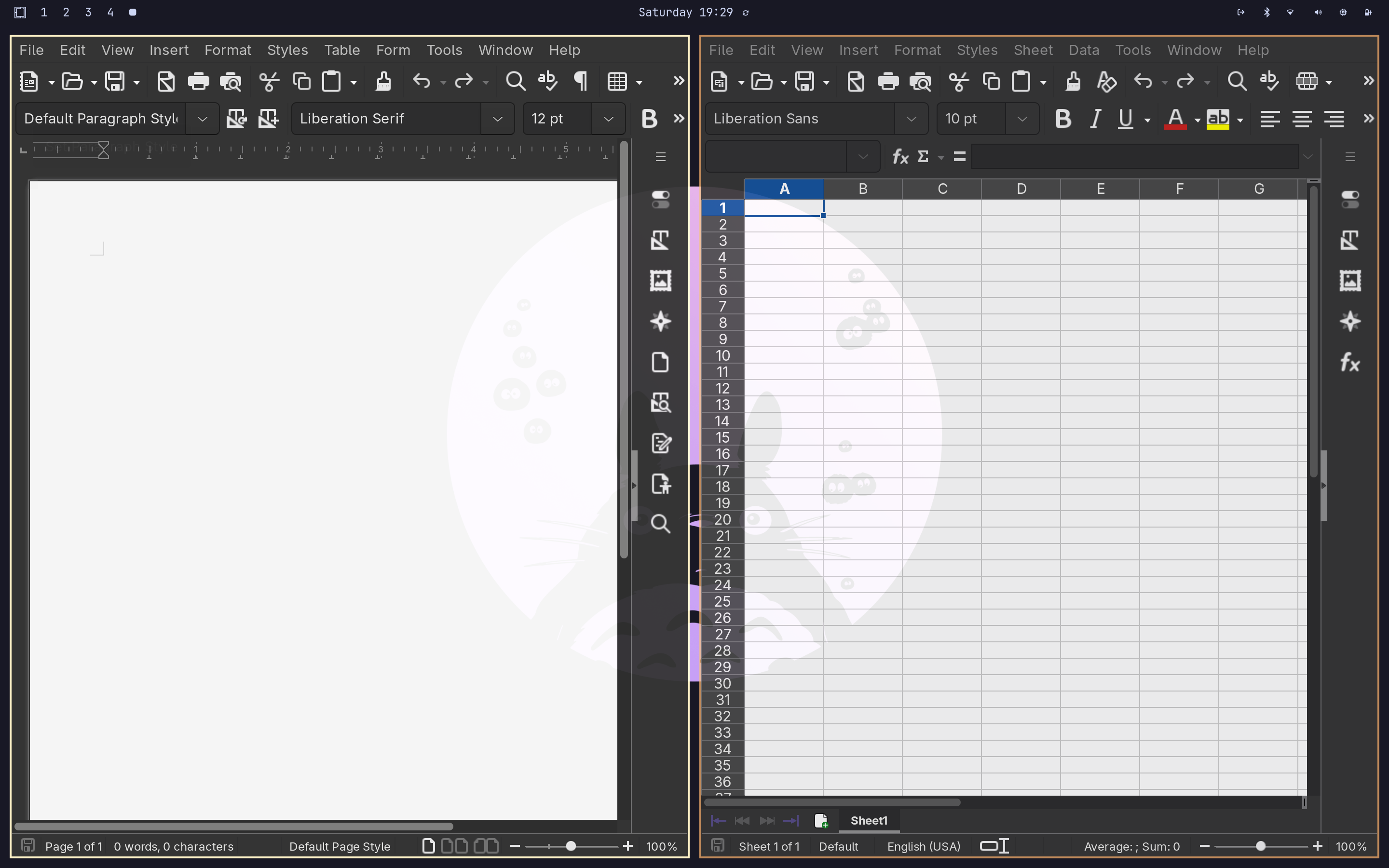Open the Data menu in Calc
Screen dimensions: 1389x868
pyautogui.click(x=1083, y=50)
